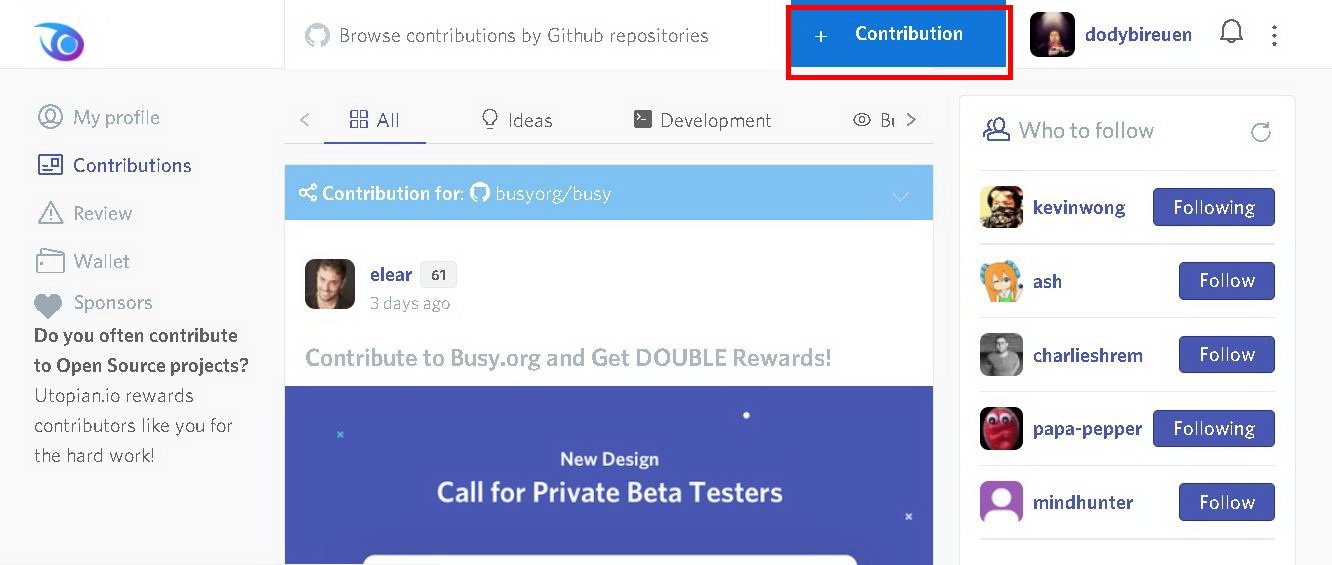Screen dimensions: 1332x565
Task: Focus the Browse contributions by Github repositories field
Action: pyautogui.click(x=523, y=36)
